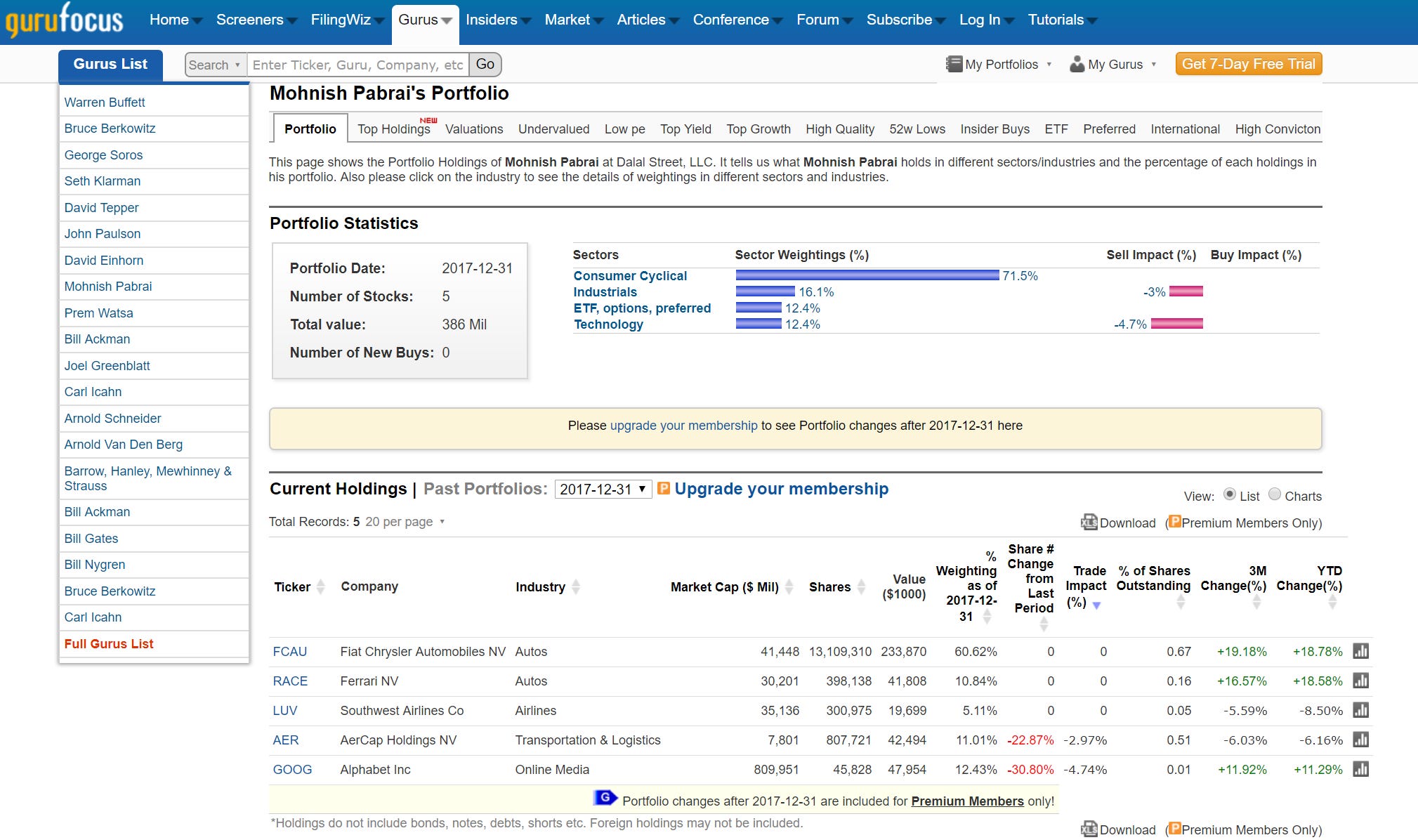The width and height of the screenshot is (1418, 840).
Task: Open the Past Portfolios date dropdown
Action: pos(603,489)
